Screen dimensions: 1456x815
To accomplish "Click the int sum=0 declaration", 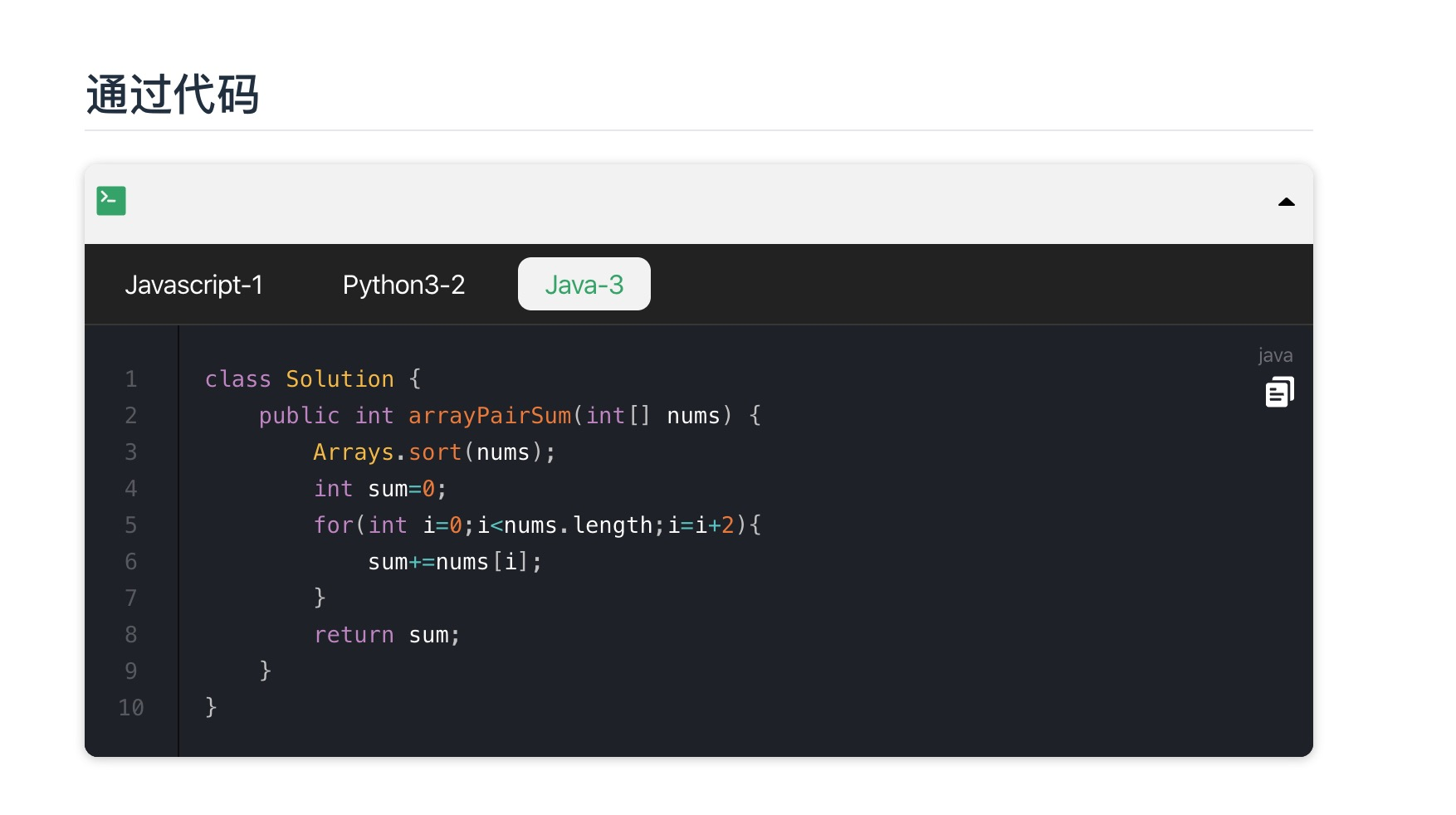I will click(x=380, y=489).
